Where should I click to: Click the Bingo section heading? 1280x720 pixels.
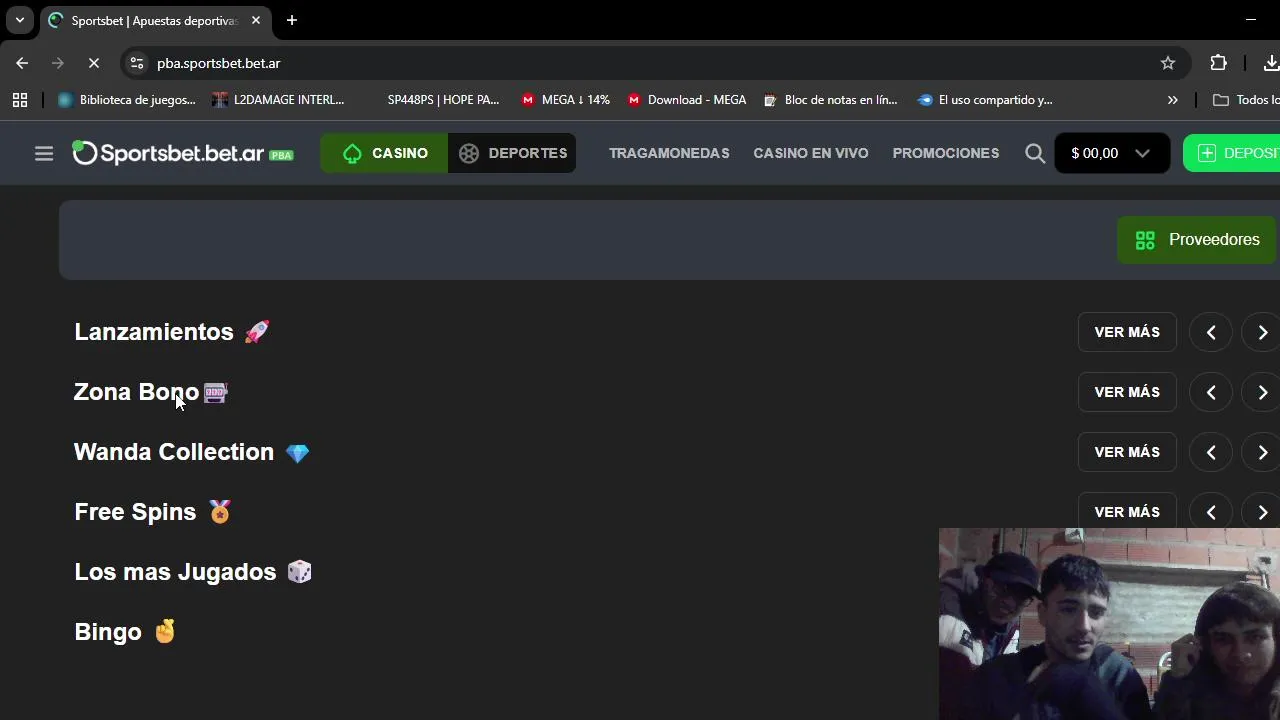(125, 632)
